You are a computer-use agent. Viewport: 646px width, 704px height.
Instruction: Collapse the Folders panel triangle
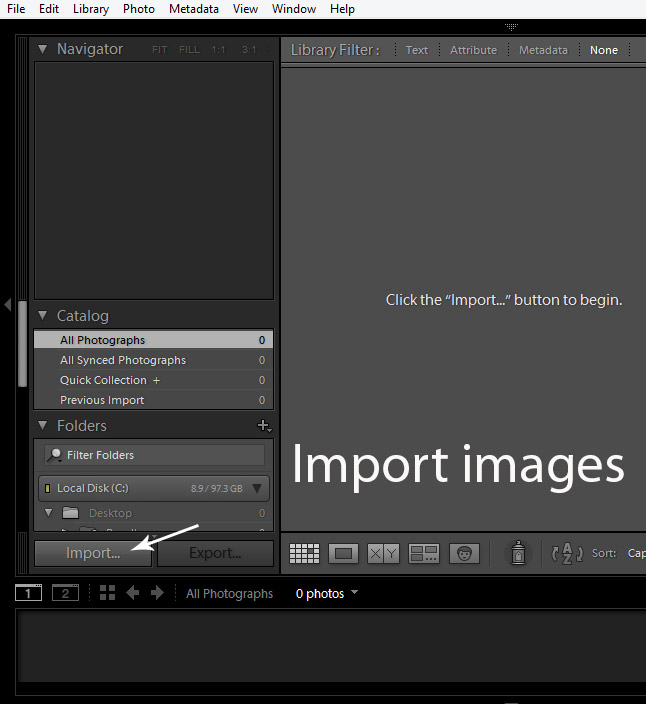42,425
